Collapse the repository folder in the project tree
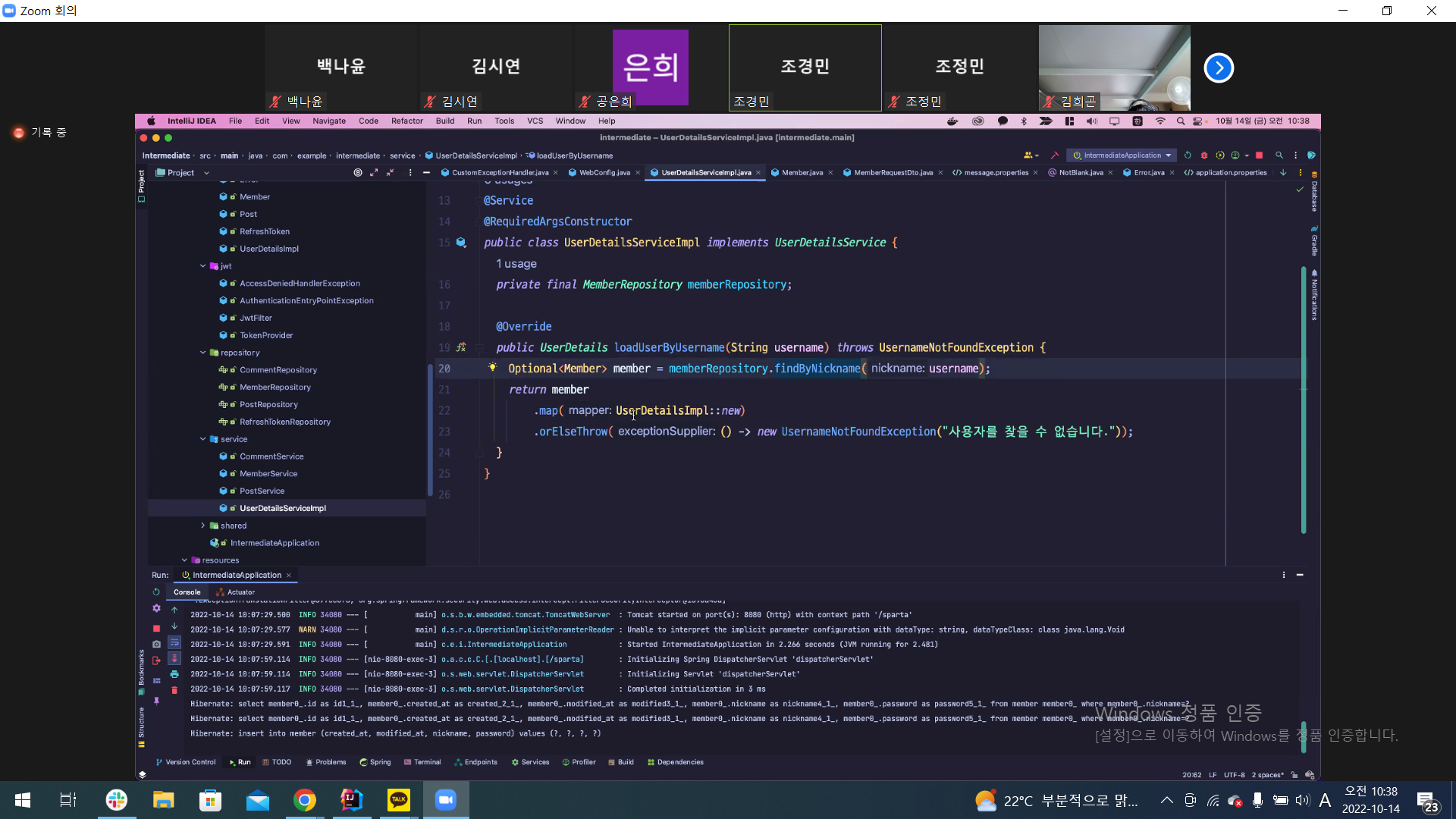 pyautogui.click(x=202, y=353)
